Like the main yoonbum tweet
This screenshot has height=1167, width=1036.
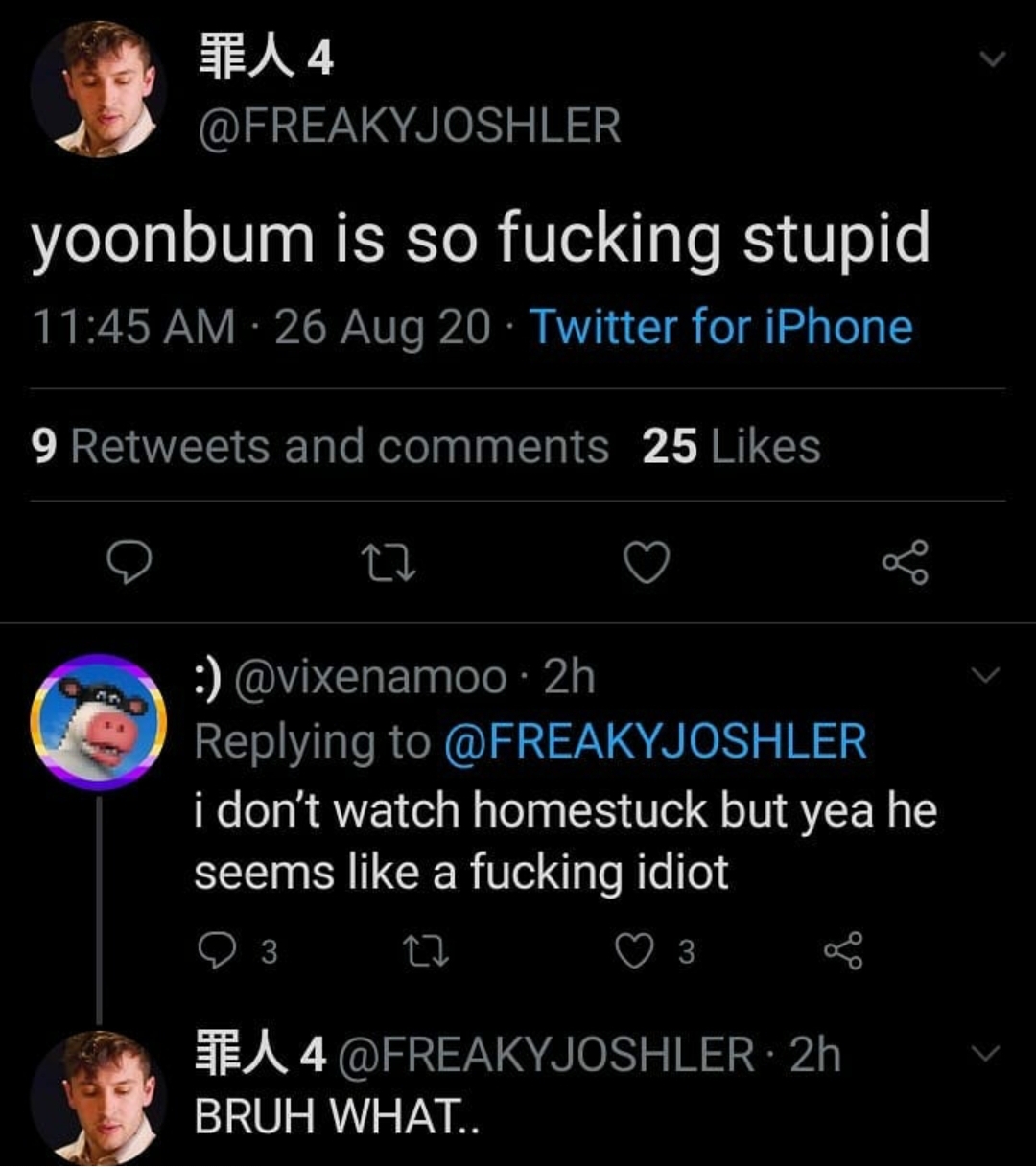647,563
